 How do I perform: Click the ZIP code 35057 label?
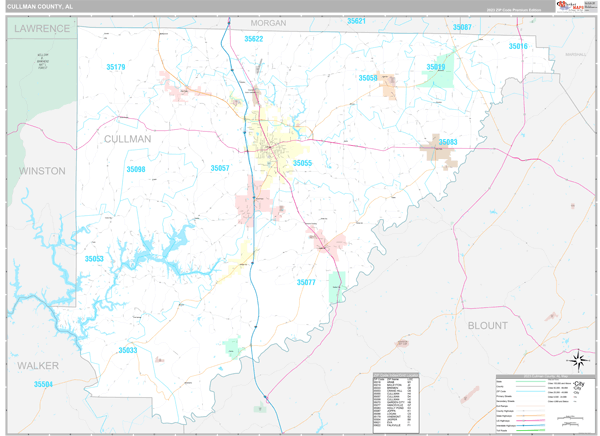(x=220, y=168)
